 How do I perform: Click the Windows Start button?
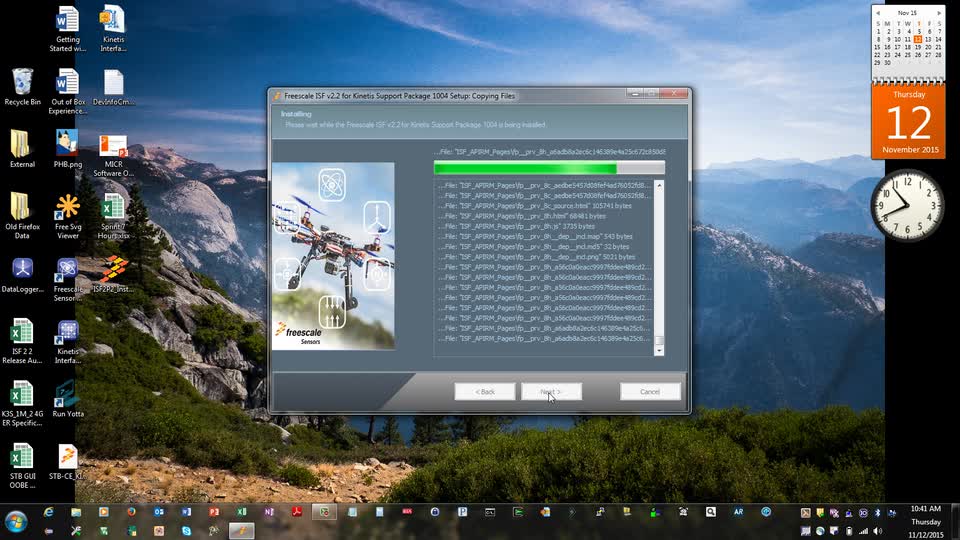tap(16, 521)
